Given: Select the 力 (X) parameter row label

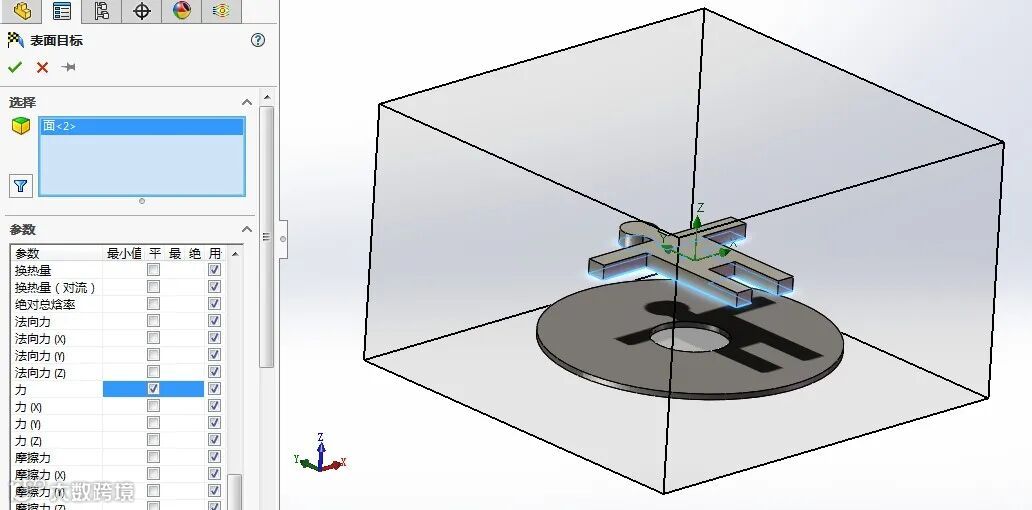Looking at the screenshot, I should pos(28,407).
